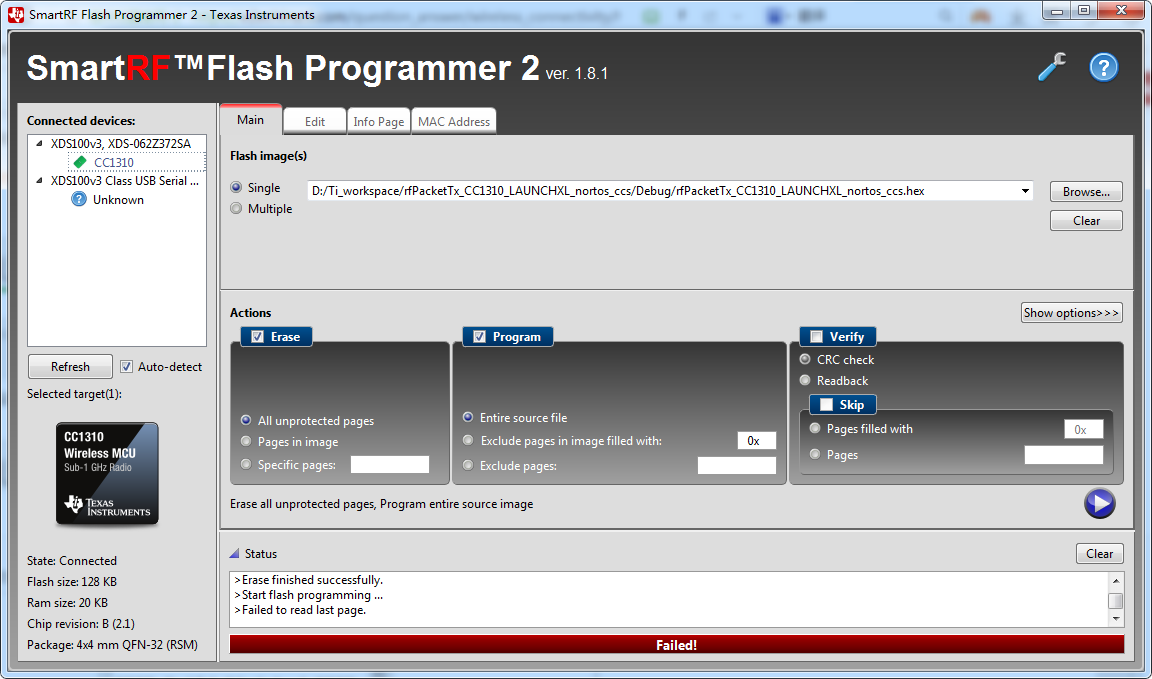Select CRC check verify option

805,359
